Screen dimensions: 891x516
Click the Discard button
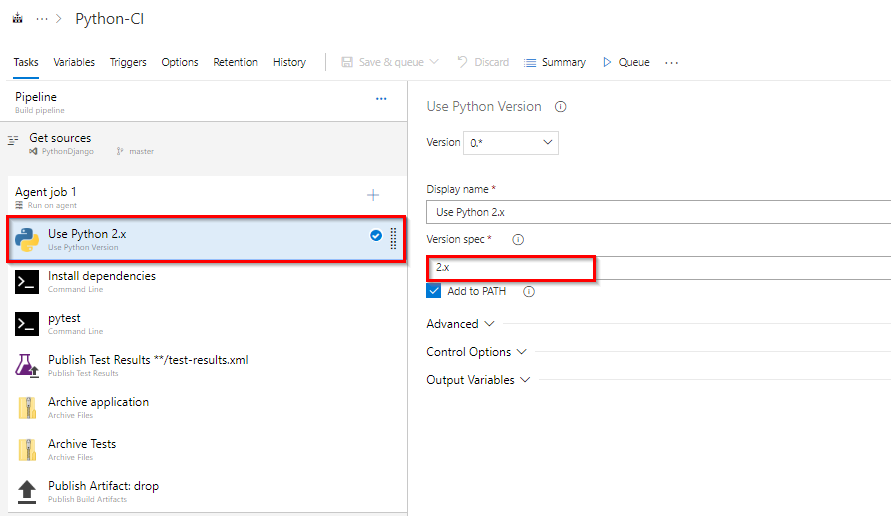484,62
